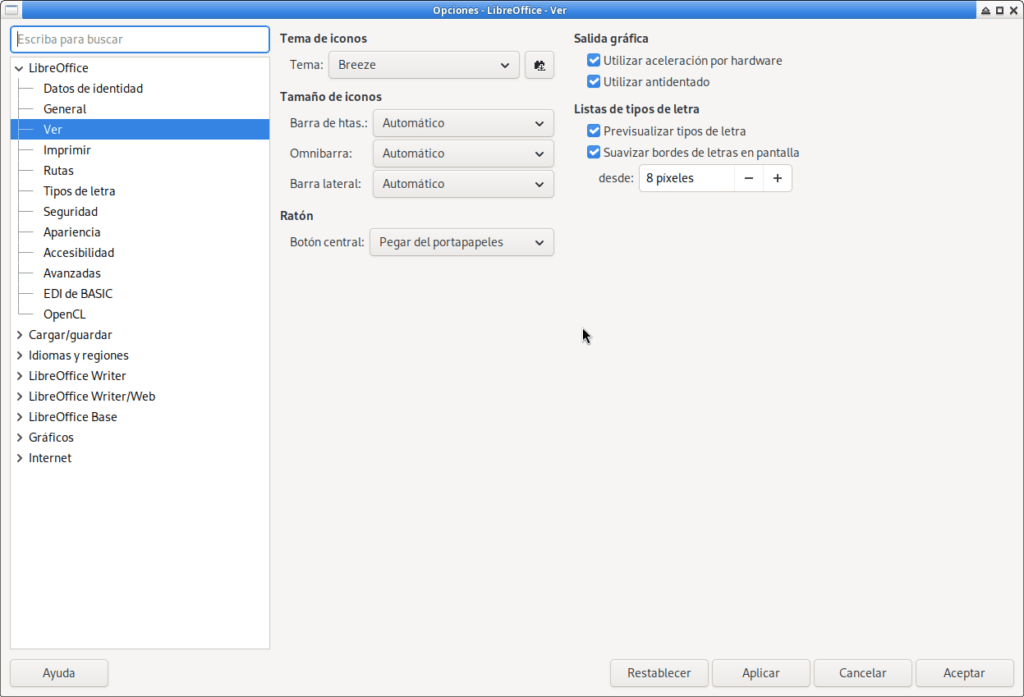Open the Tema icon theme dropdown
This screenshot has width=1024, height=697.
coord(424,65)
